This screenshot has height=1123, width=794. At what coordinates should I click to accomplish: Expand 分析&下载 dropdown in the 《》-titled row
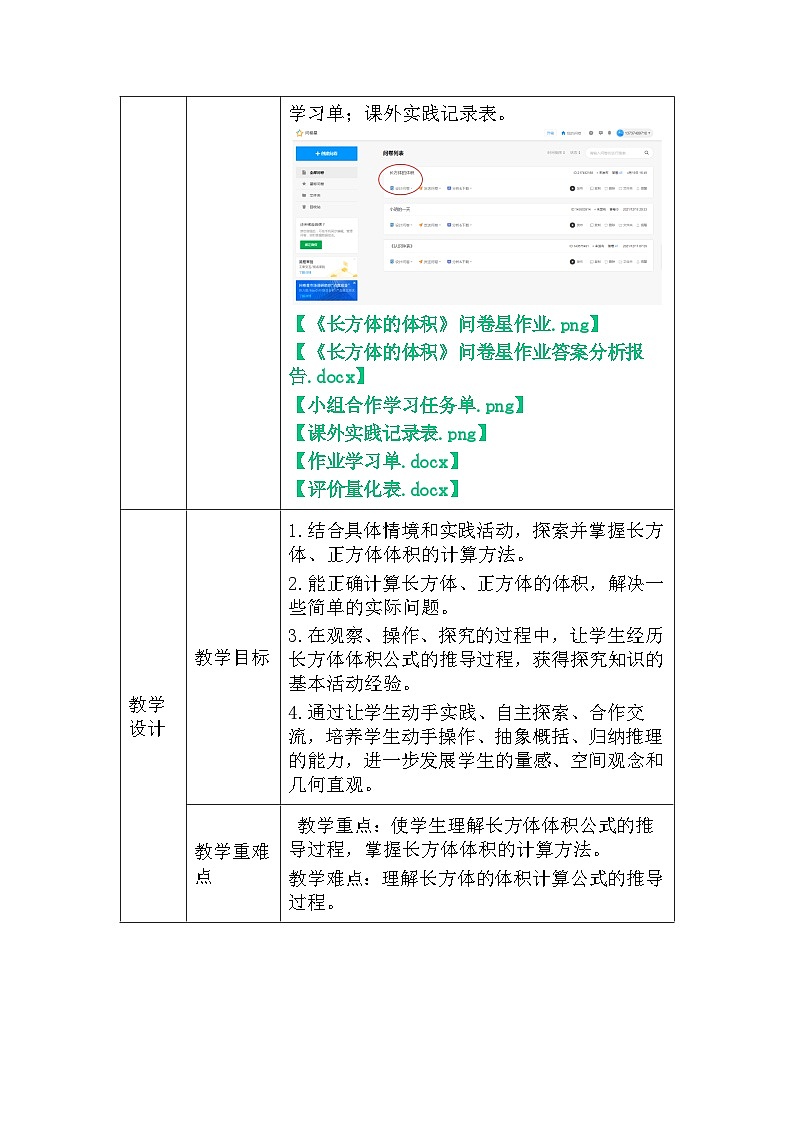[459, 261]
